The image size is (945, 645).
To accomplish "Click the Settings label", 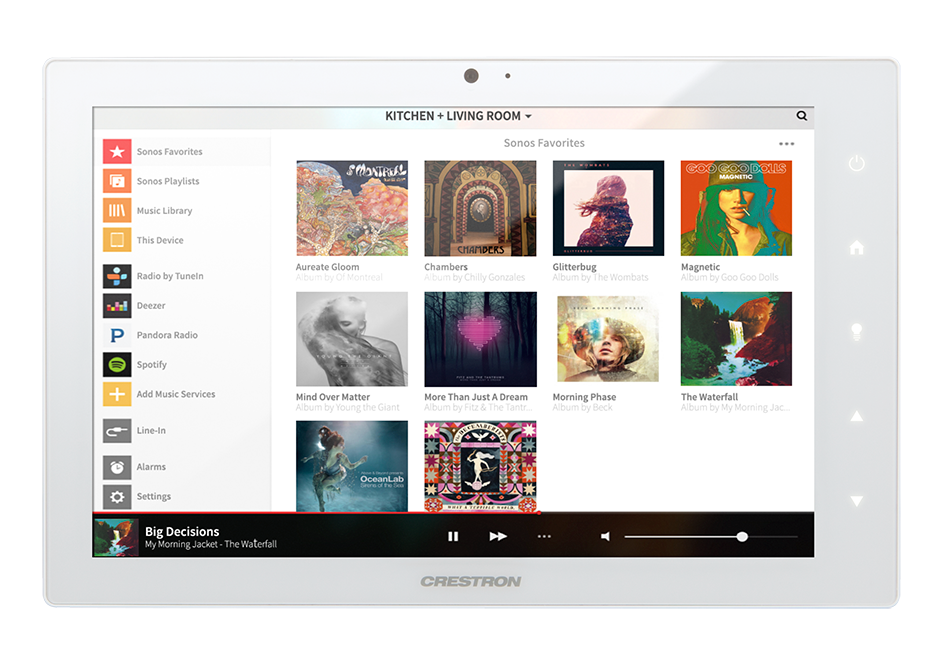I will point(154,497).
